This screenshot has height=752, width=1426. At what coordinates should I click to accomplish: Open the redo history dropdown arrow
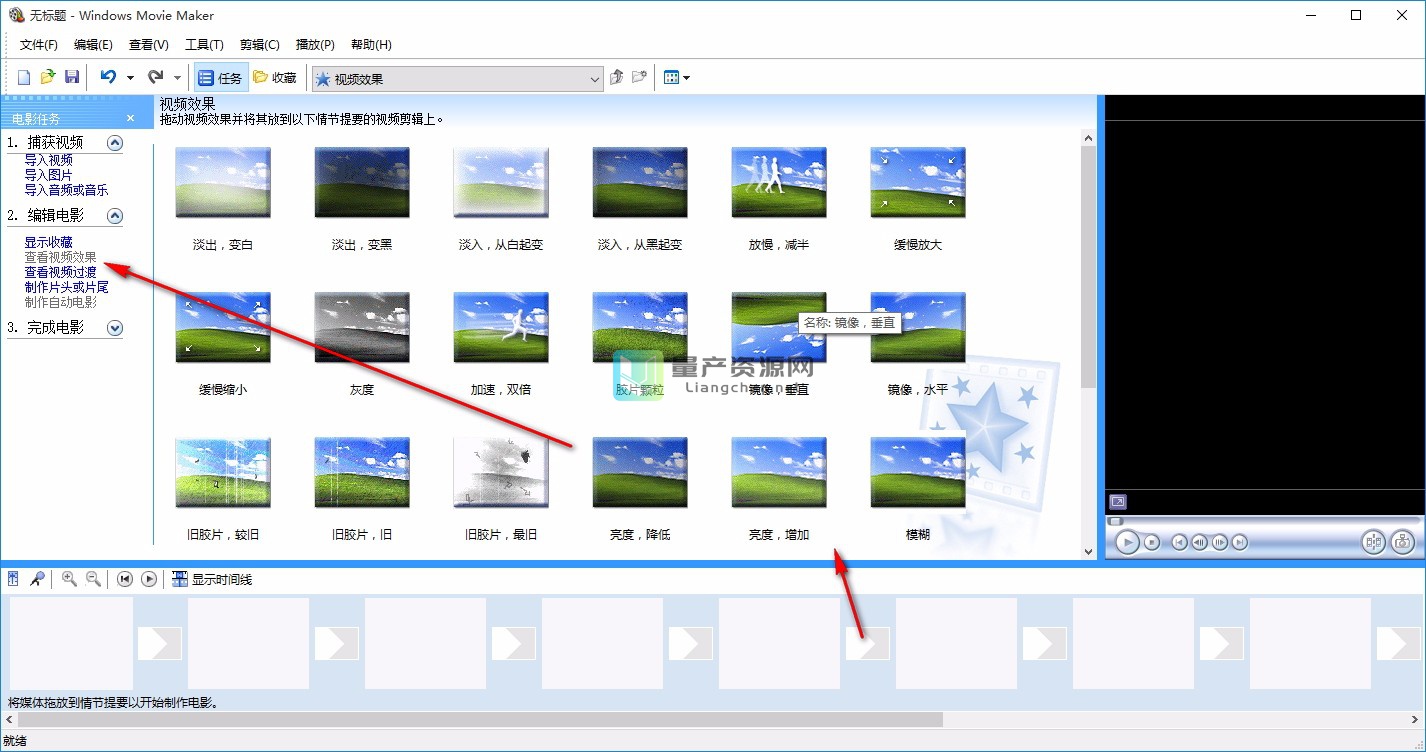click(x=177, y=78)
